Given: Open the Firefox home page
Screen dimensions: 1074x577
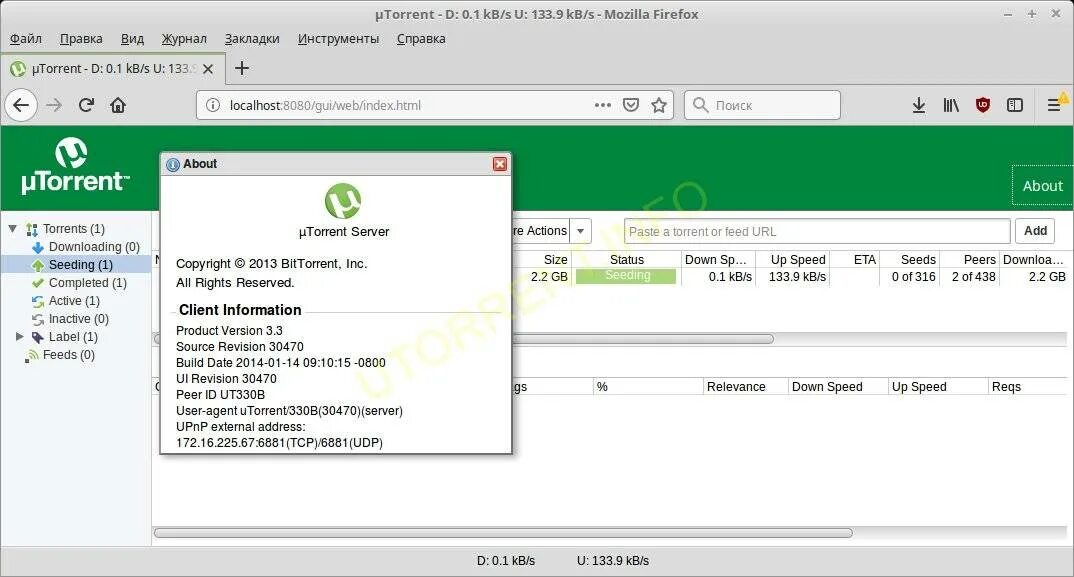Looking at the screenshot, I should [118, 105].
